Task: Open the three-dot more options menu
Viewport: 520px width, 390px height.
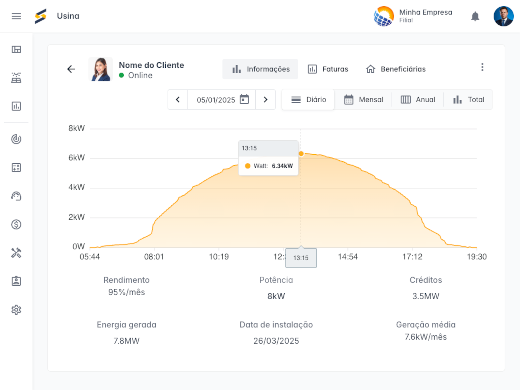Action: click(482, 67)
